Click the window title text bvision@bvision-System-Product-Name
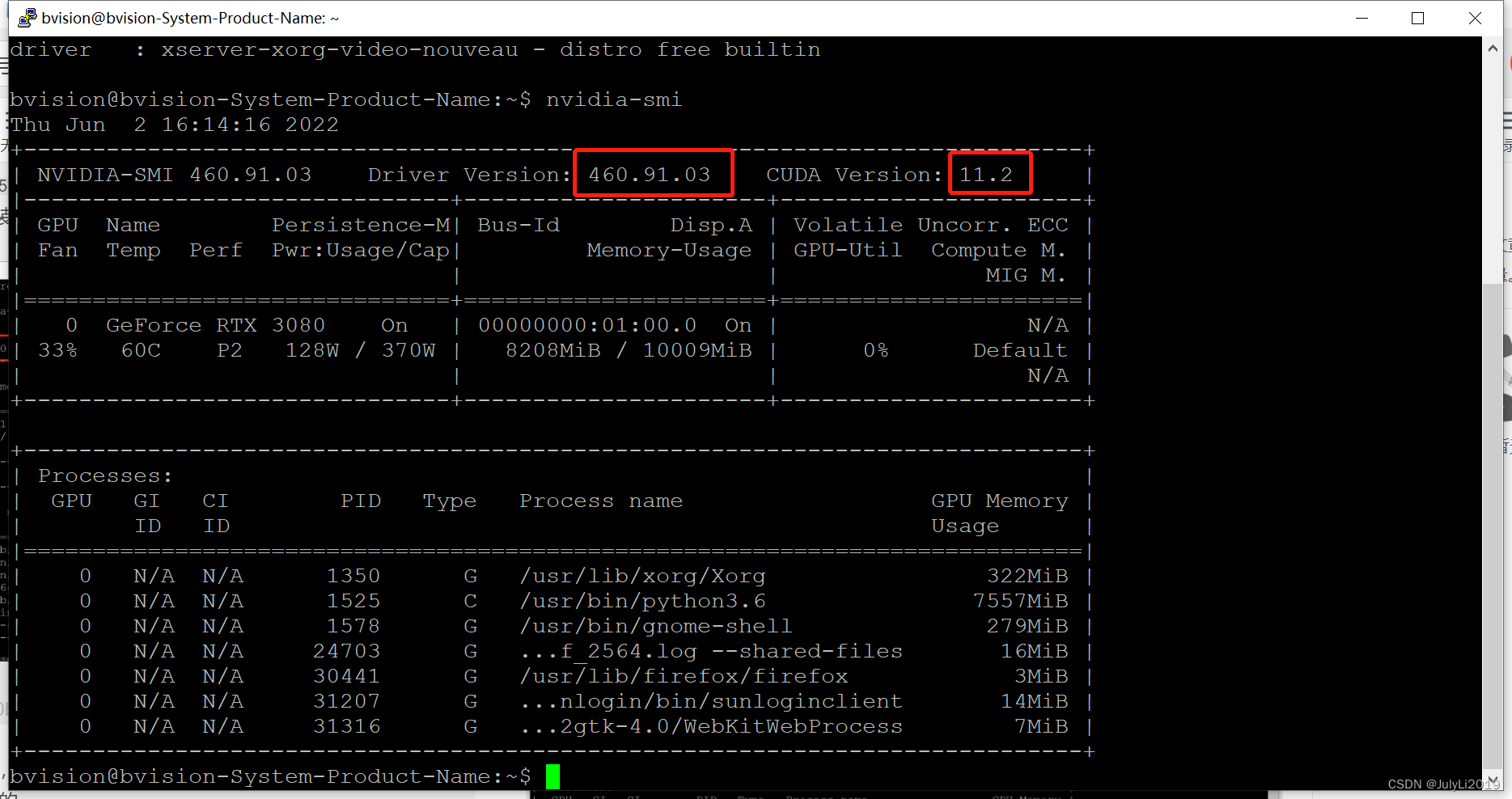 tap(190, 18)
